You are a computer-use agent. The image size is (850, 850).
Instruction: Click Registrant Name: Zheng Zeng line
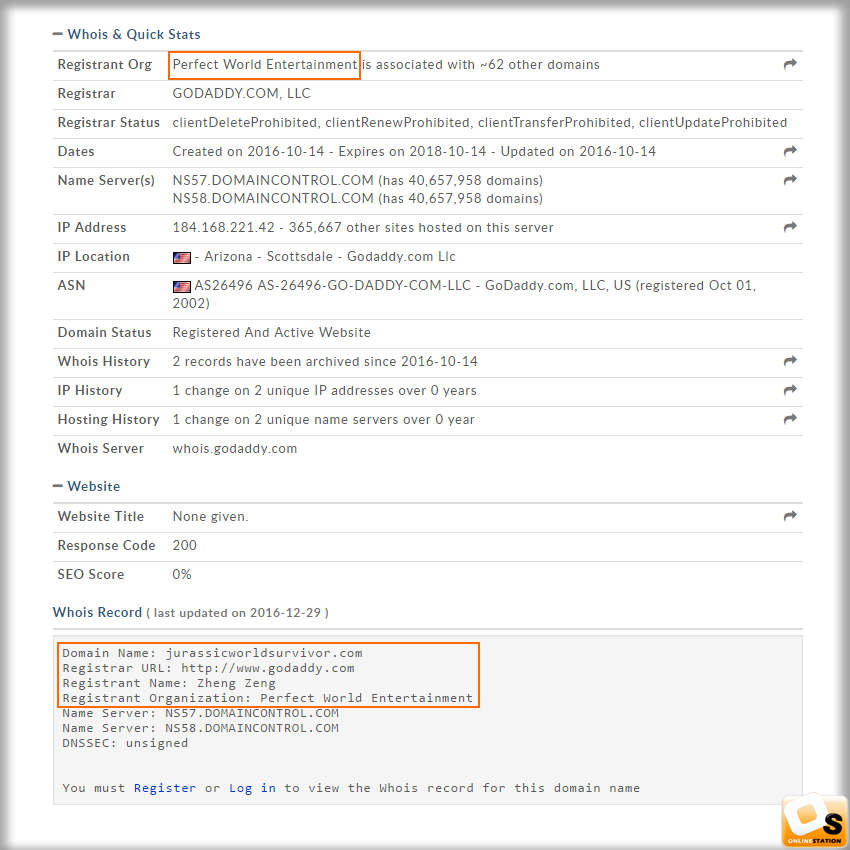[169, 683]
